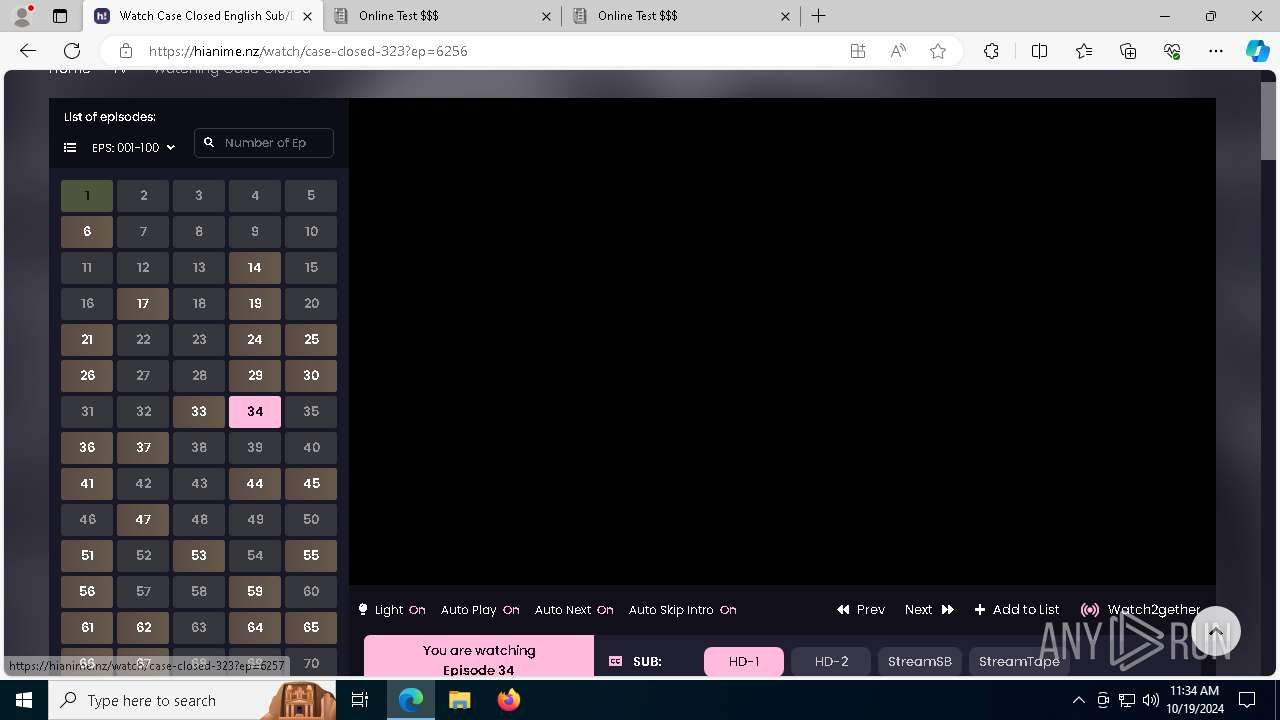Open the browser profile icon
The image size is (1280, 720).
pos(22,15)
